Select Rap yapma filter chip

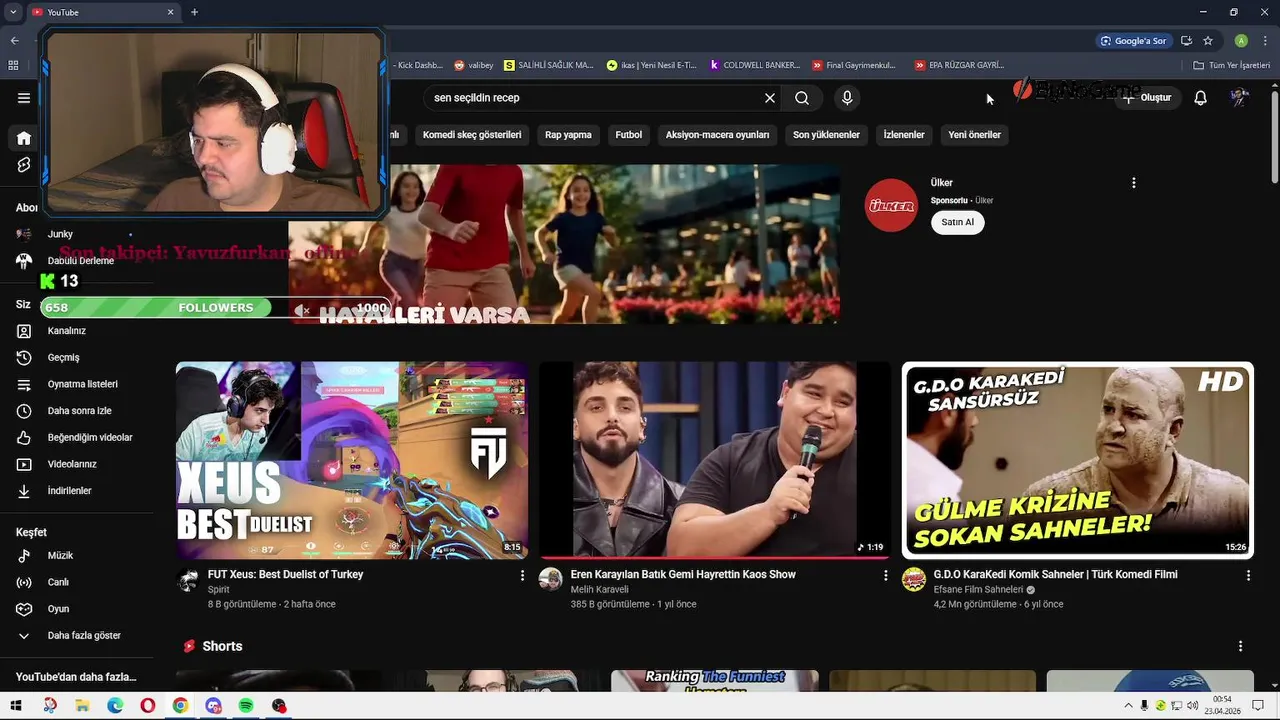[x=568, y=135]
